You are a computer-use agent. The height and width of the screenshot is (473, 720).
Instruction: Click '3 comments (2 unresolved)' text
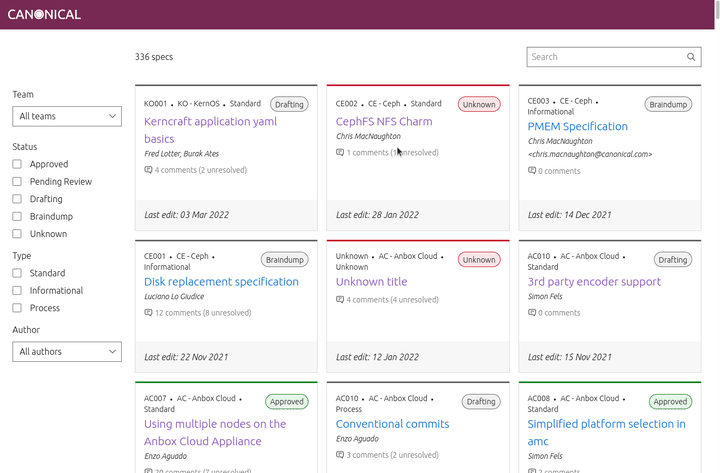pyautogui.click(x=393, y=455)
